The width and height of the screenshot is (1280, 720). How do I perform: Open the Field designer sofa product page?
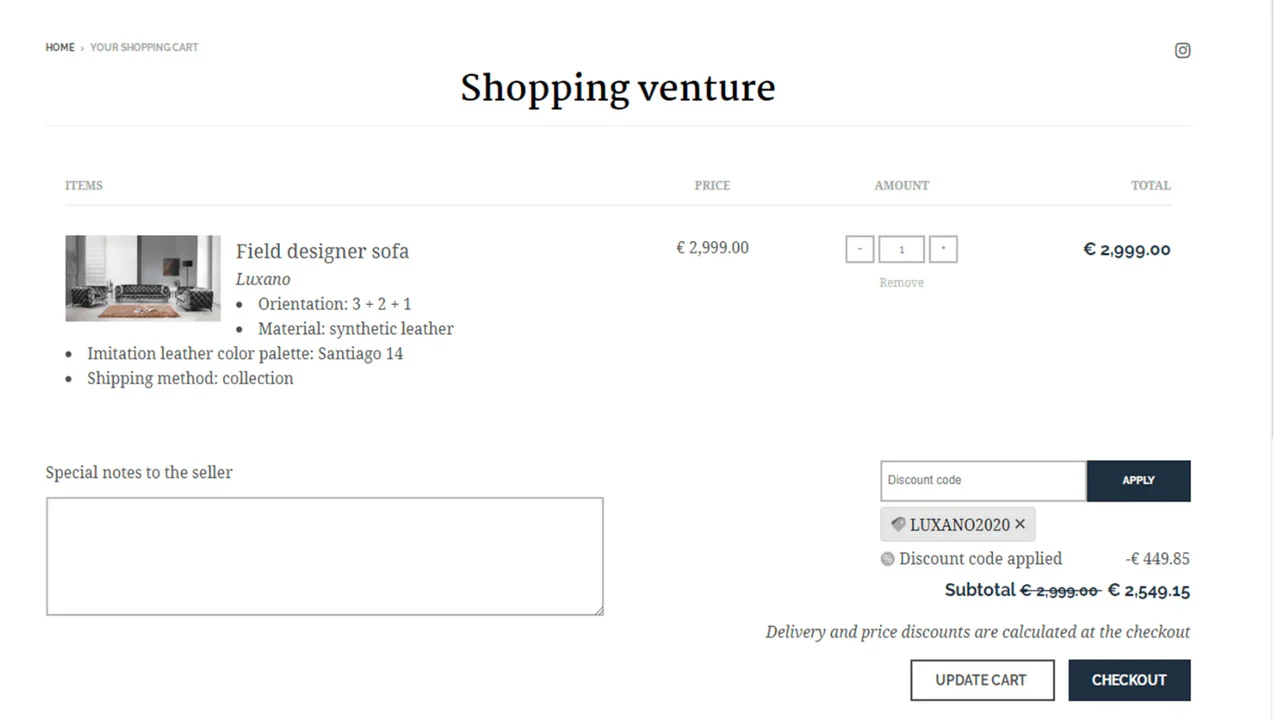(322, 251)
